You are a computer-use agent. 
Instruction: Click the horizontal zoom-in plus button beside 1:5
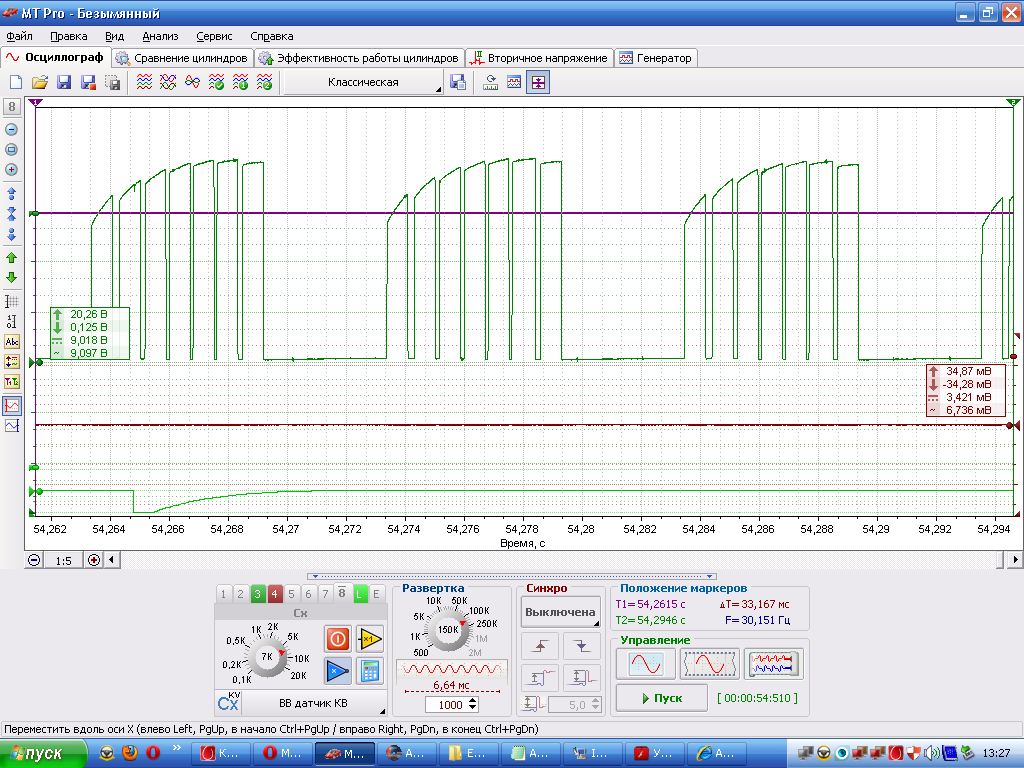click(94, 560)
